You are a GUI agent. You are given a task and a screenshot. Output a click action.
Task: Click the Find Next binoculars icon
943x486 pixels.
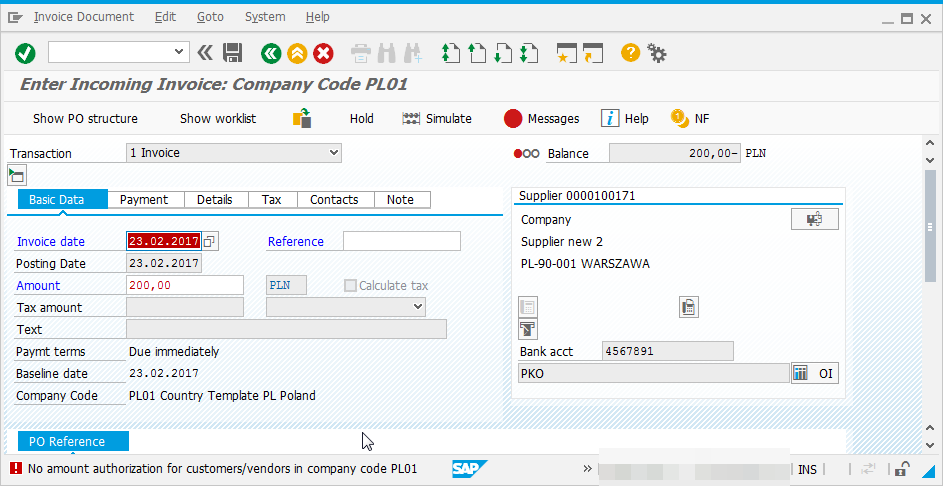coord(413,54)
